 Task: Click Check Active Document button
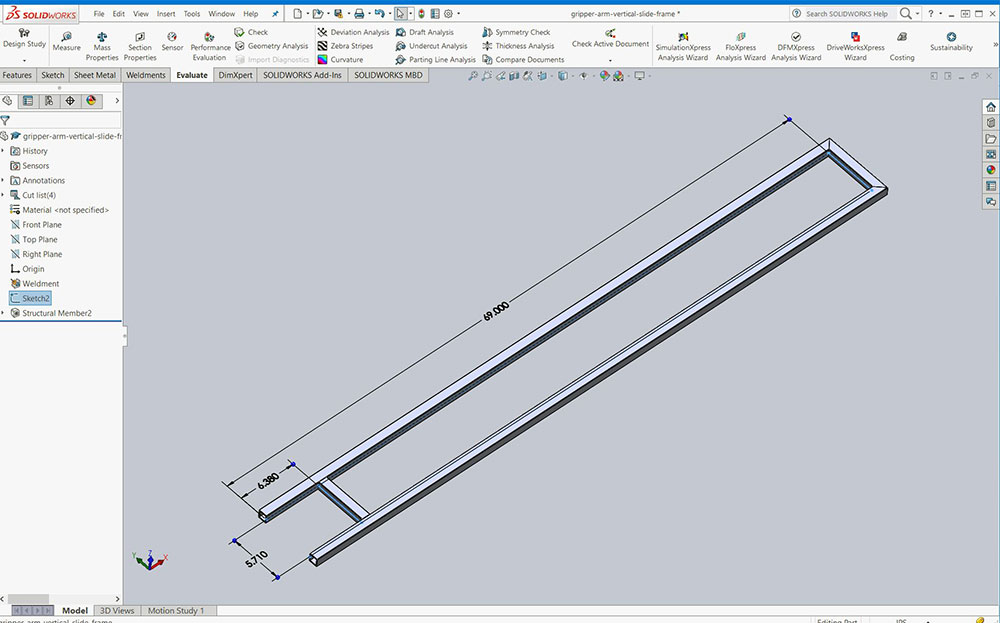pos(610,41)
